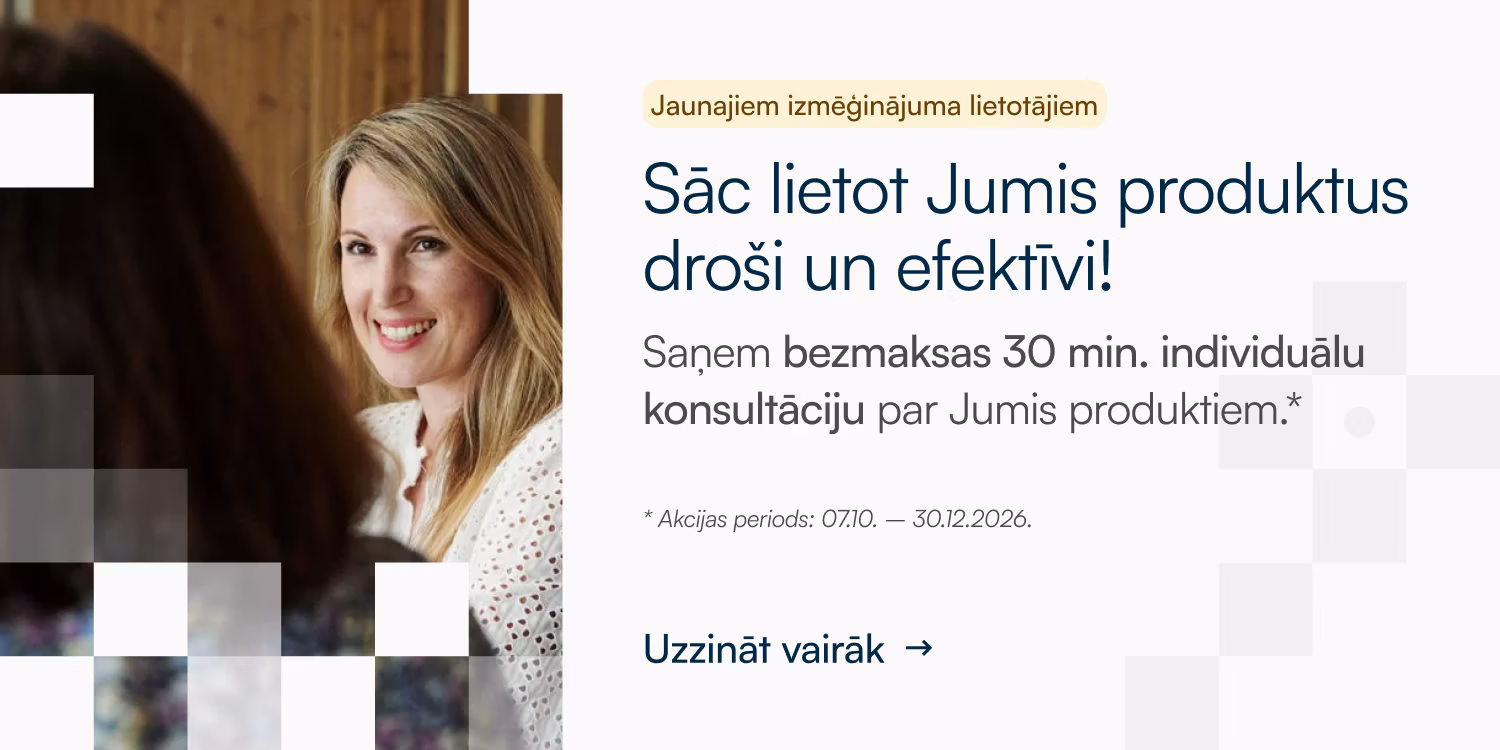Select the 'Jaunajiem izmēģinājuma lietotājiem' badge
1500x750 pixels.
click(x=874, y=105)
